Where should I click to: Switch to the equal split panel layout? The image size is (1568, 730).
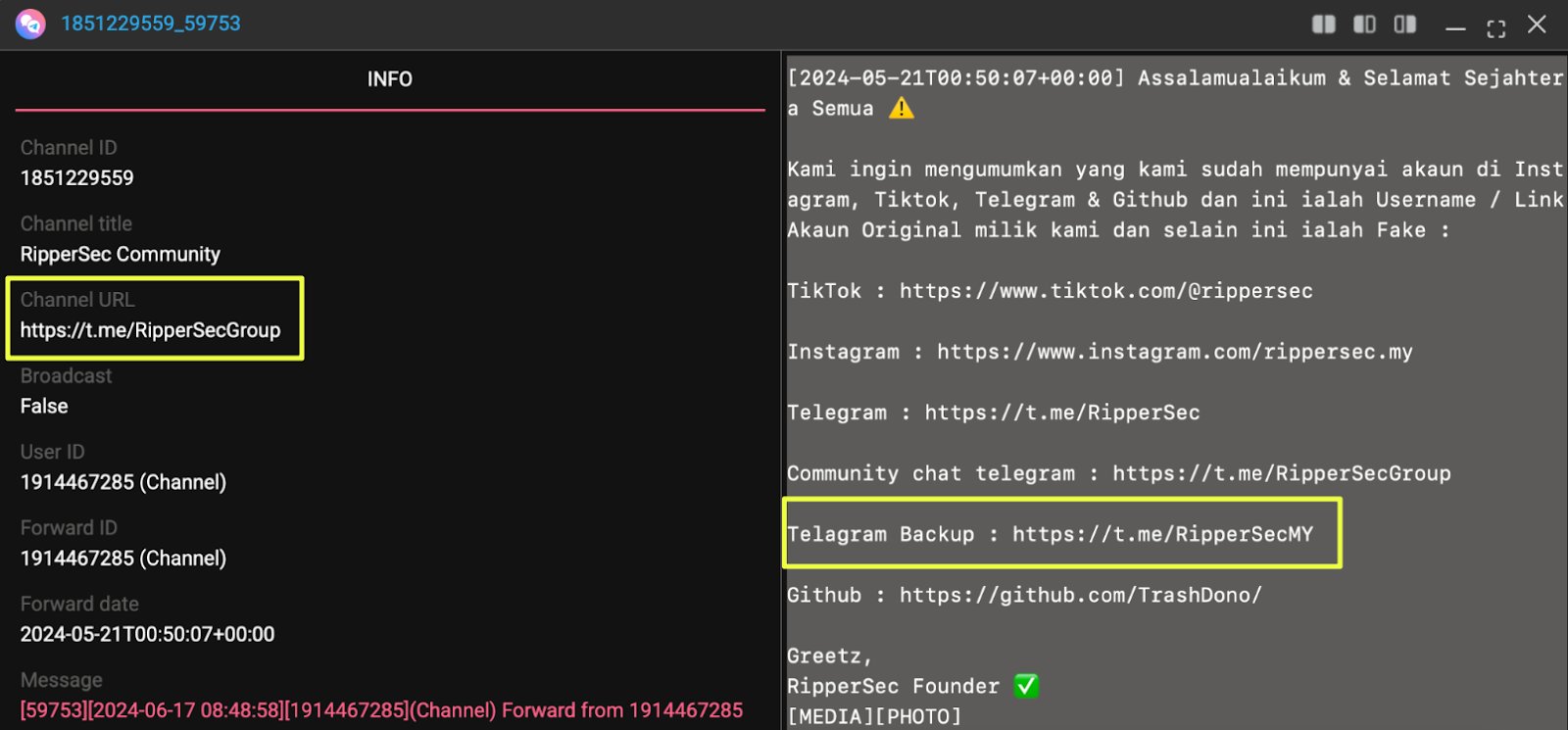coord(1323,24)
